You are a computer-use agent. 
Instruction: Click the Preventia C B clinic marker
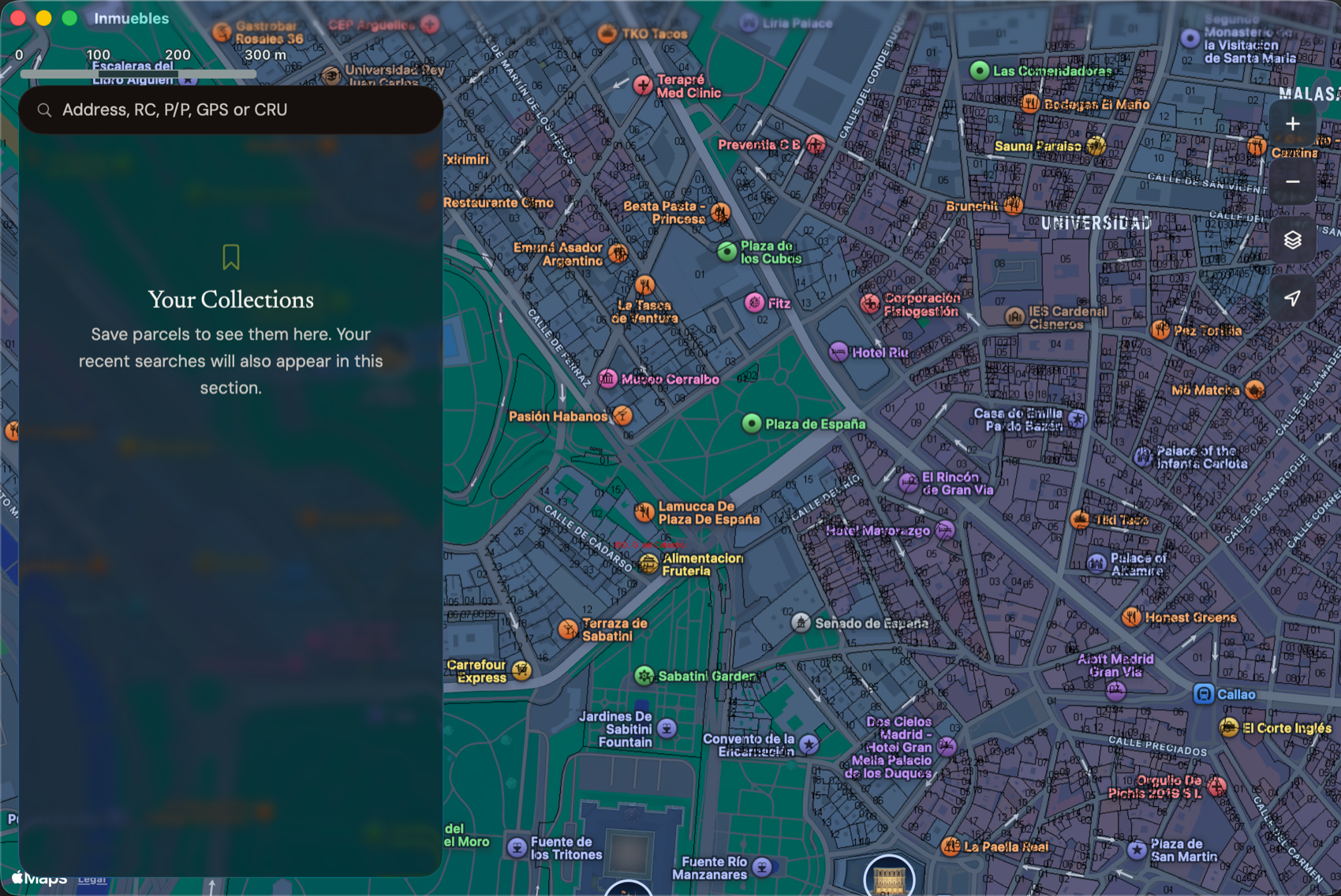click(x=816, y=144)
